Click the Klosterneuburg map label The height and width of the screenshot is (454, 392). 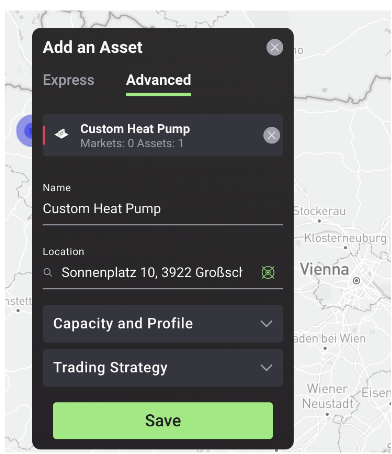(x=345, y=238)
